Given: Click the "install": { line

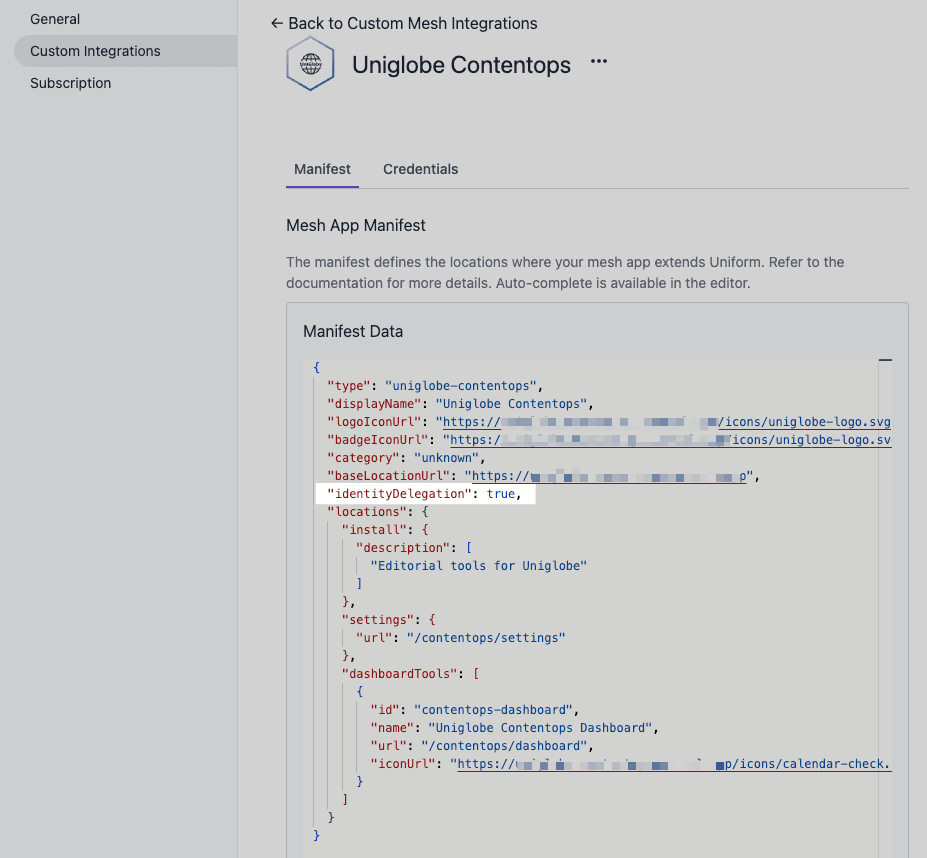Looking at the screenshot, I should pyautogui.click(x=385, y=530).
